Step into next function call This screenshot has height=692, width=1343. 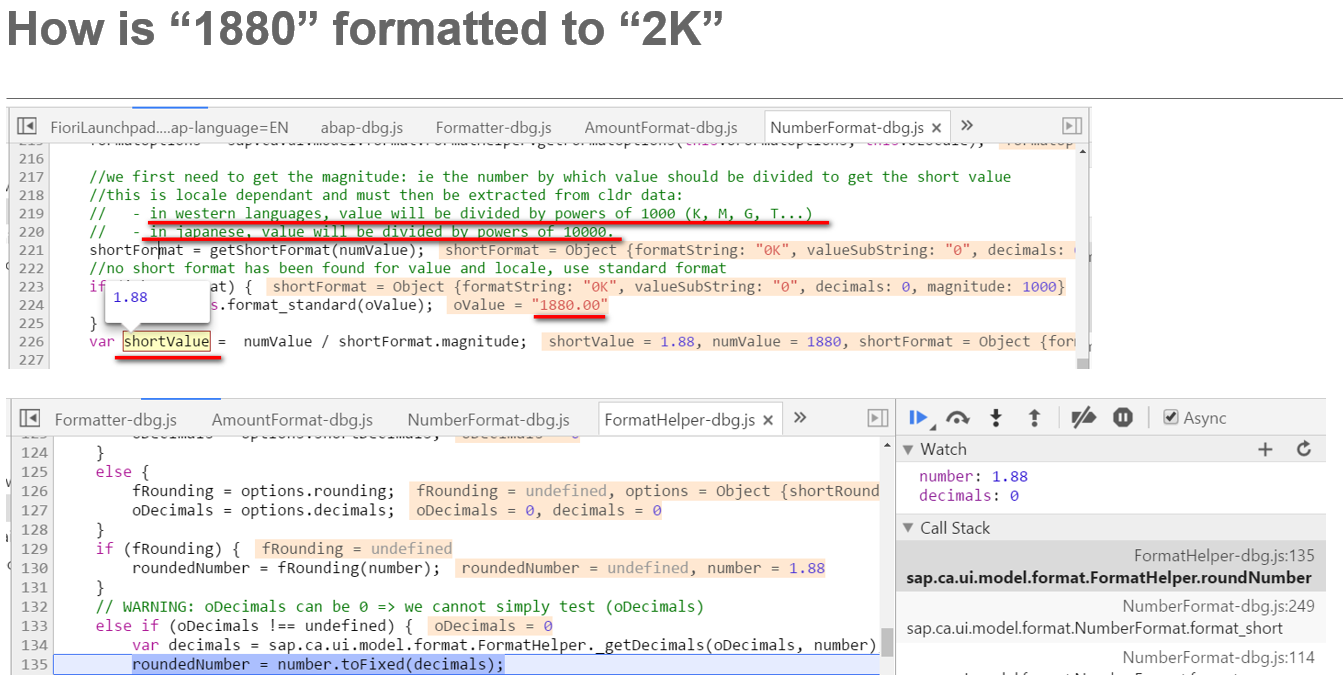[x=996, y=418]
